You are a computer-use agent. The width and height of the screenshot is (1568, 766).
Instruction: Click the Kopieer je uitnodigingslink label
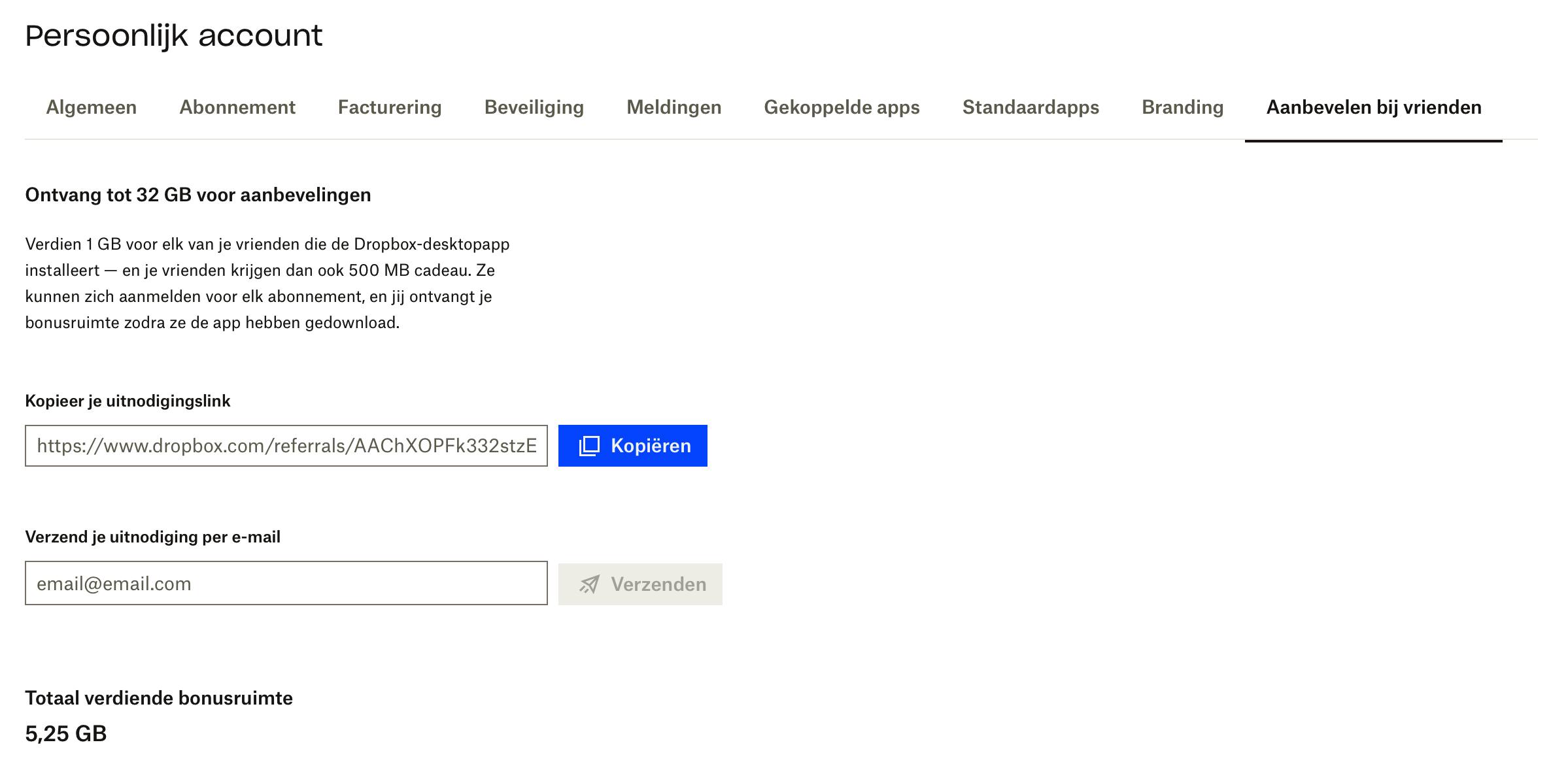click(x=128, y=401)
